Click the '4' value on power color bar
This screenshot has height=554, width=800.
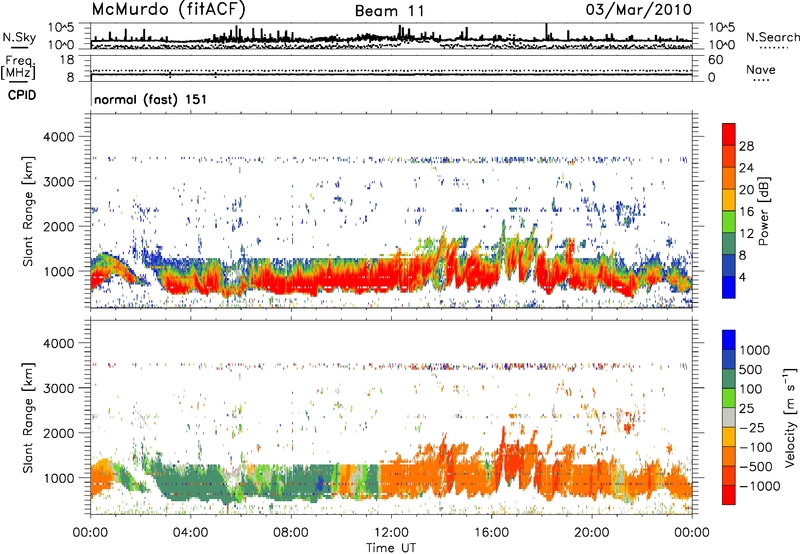743,277
